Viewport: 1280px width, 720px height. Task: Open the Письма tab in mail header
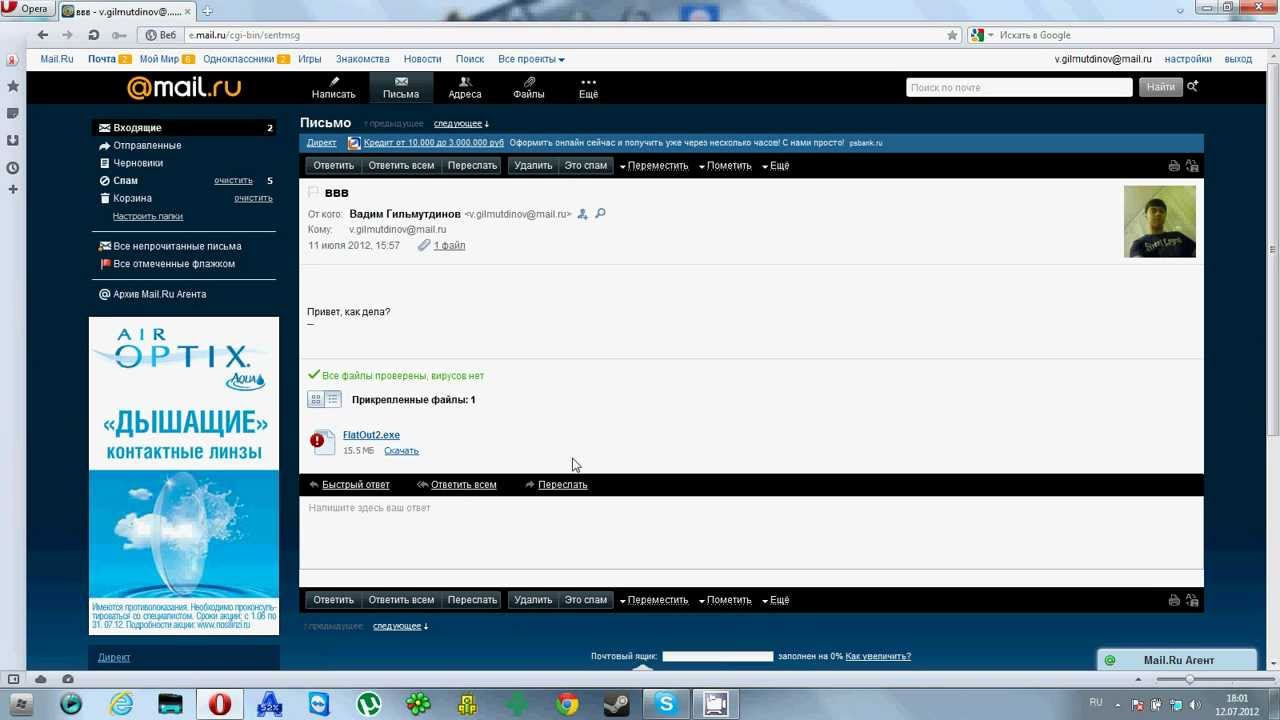coord(401,88)
